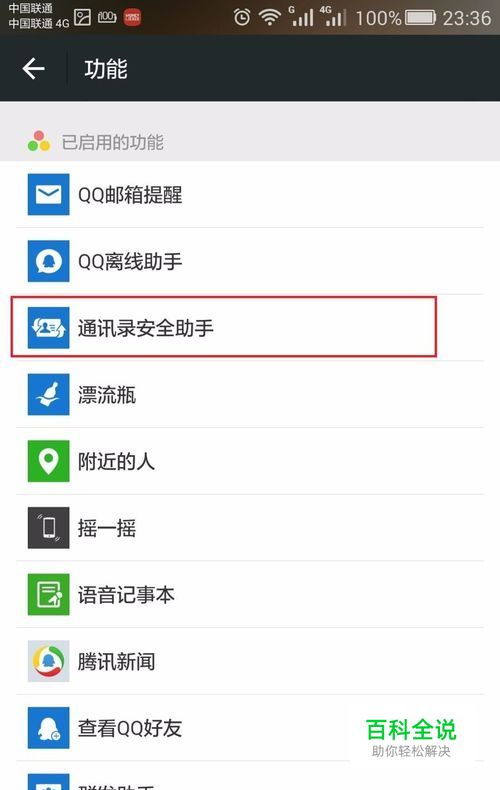
Task: Open the 漂流瓶 feature
Action: click(x=250, y=394)
